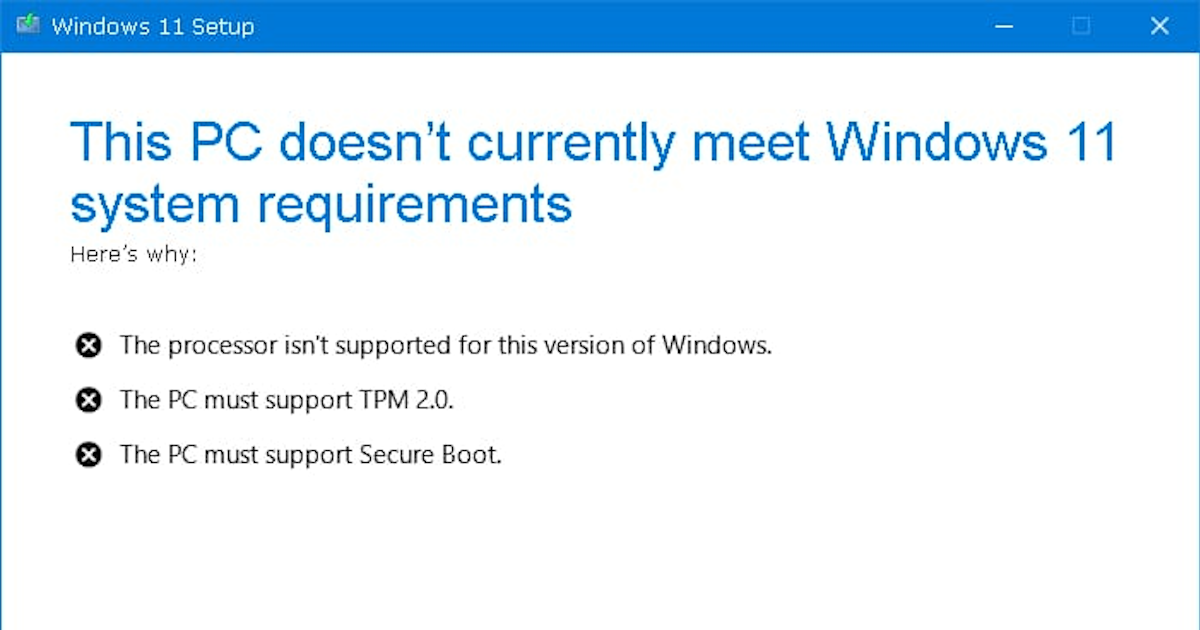Click the setup application logo at top left
1200x630 pixels.
(x=26, y=26)
